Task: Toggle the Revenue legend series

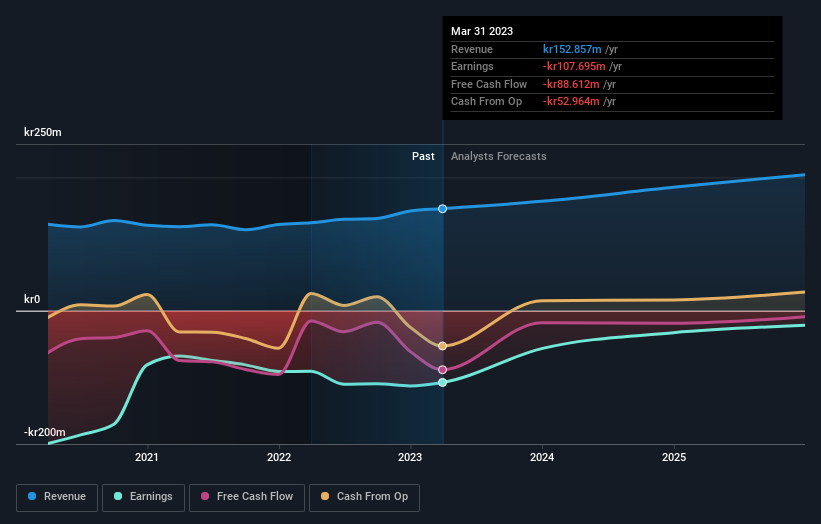Action: coord(57,497)
